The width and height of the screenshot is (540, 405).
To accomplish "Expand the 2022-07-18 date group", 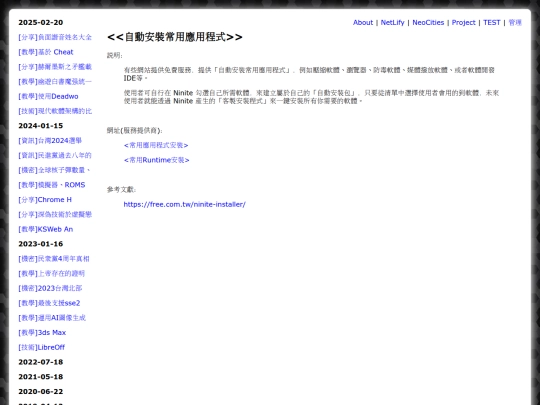I will point(41,362).
